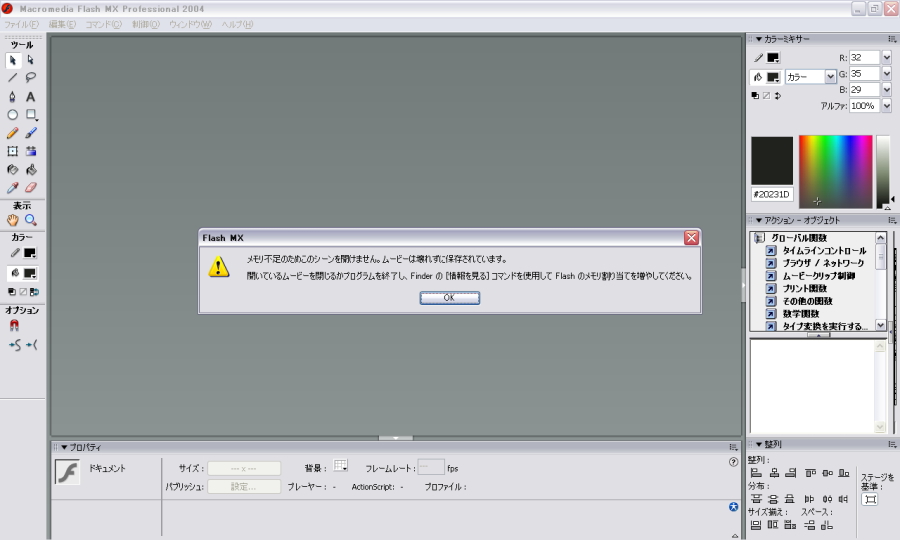Click the Smooth option icon in toolbox
Screen dimensions: 900x540
pyautogui.click(x=14, y=345)
